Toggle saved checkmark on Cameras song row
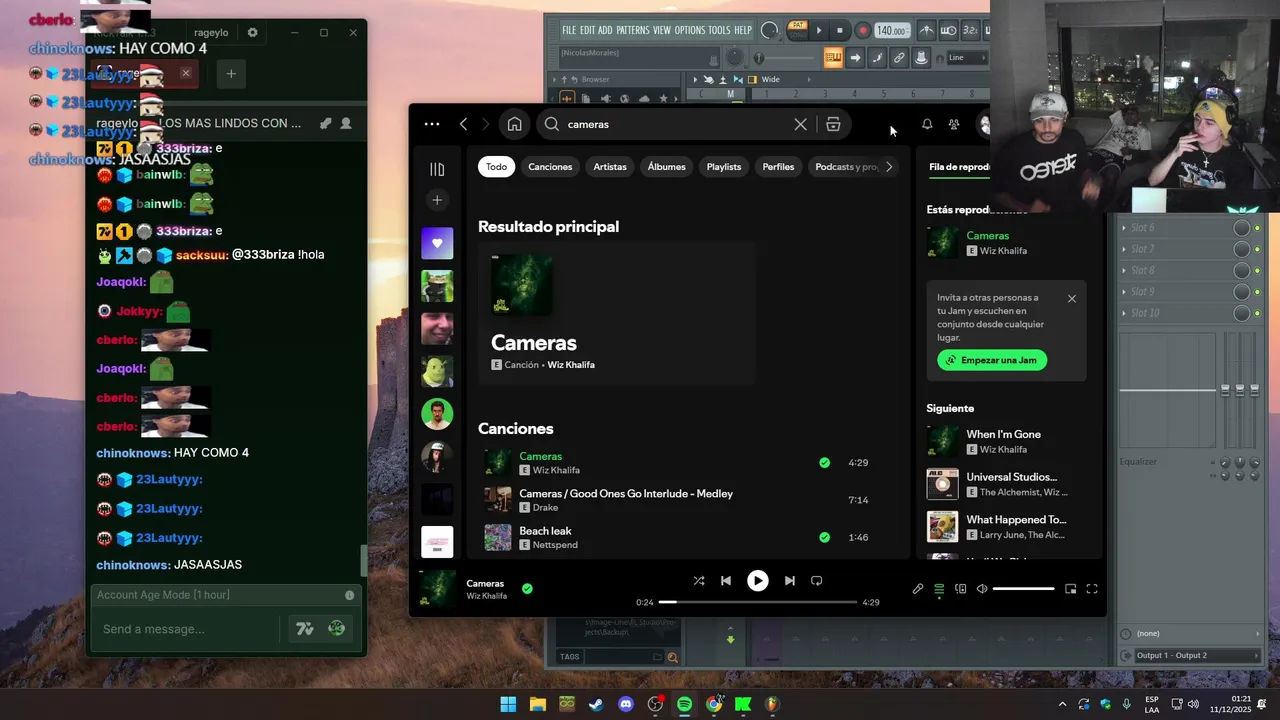The width and height of the screenshot is (1280, 720). [x=824, y=463]
